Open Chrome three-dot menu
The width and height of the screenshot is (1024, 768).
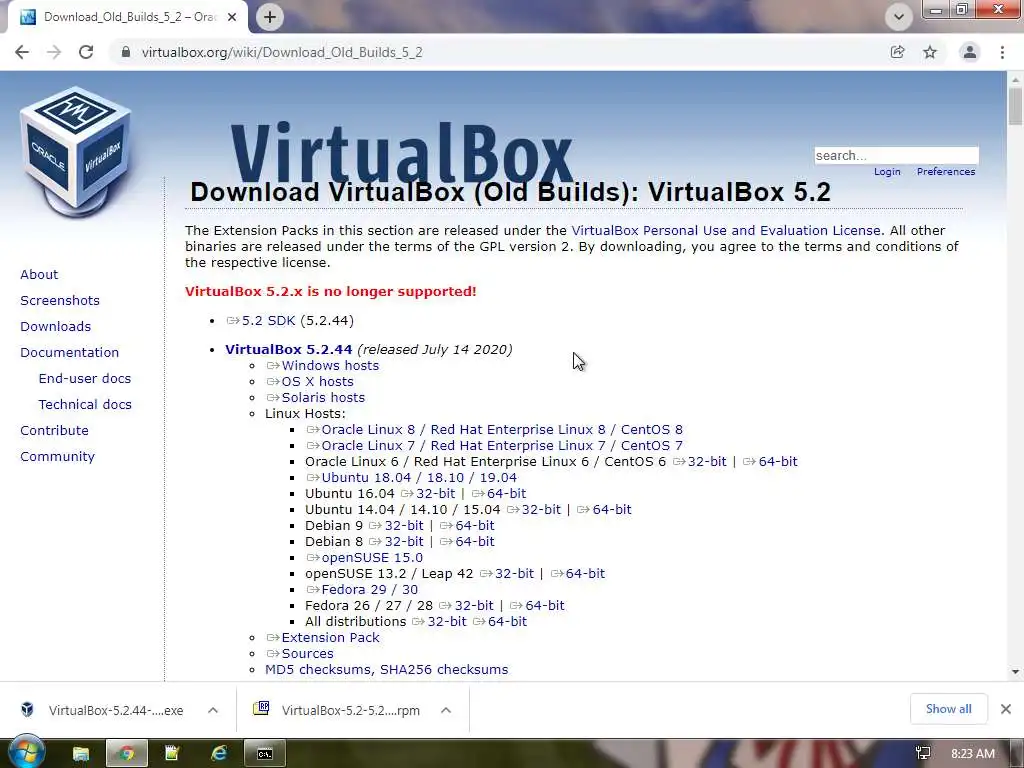click(x=1002, y=52)
